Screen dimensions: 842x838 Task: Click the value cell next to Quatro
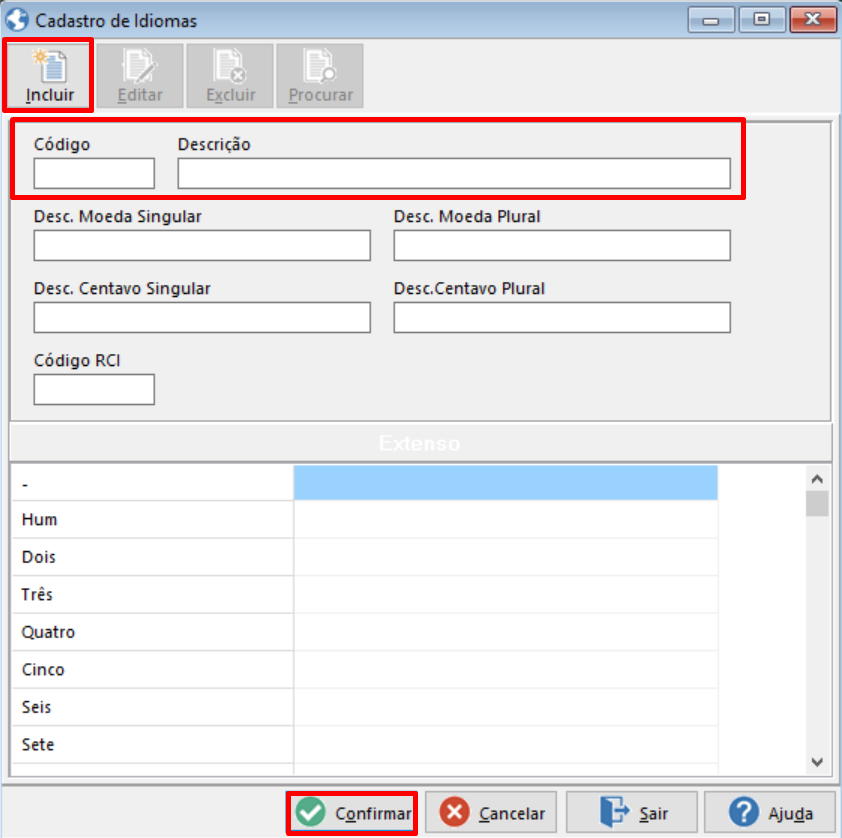[x=505, y=632]
